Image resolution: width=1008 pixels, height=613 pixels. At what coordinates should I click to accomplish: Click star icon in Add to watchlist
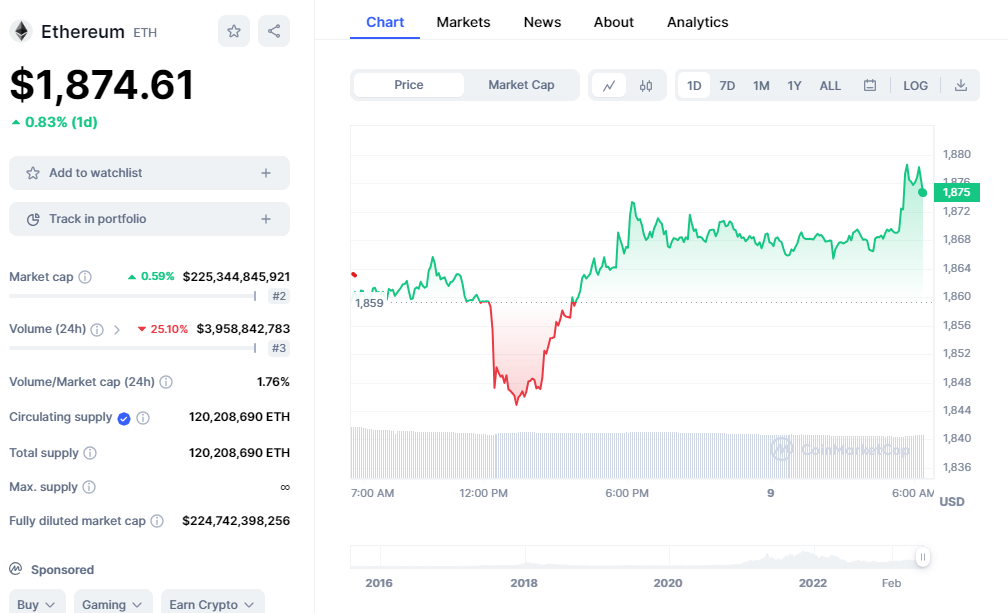33,173
